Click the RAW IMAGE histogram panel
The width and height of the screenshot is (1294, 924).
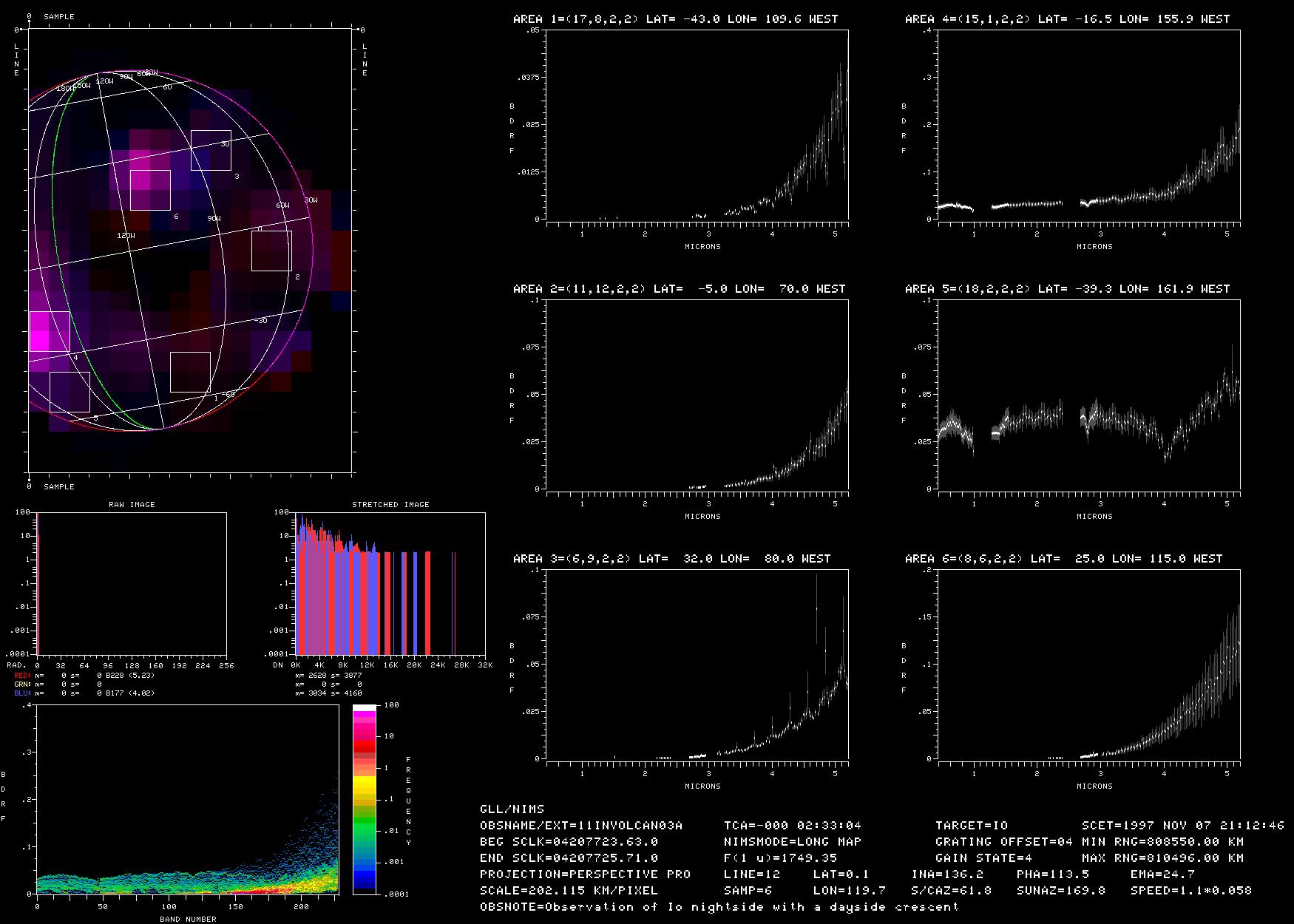tap(132, 583)
